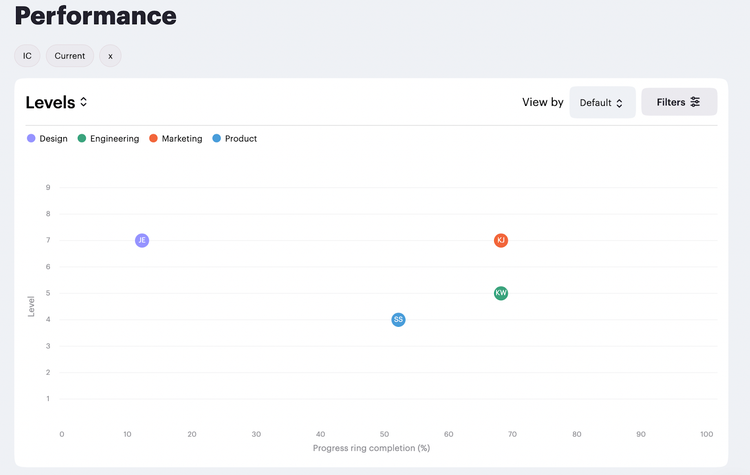Click the Performance page heading
Viewport: 750px width, 475px height.
pyautogui.click(x=96, y=16)
